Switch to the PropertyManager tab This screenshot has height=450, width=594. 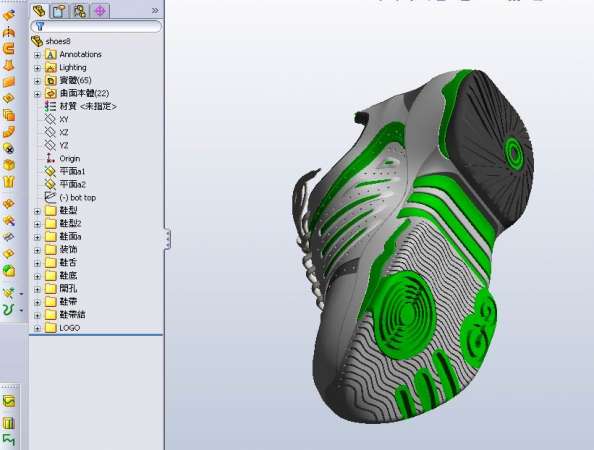[59, 11]
